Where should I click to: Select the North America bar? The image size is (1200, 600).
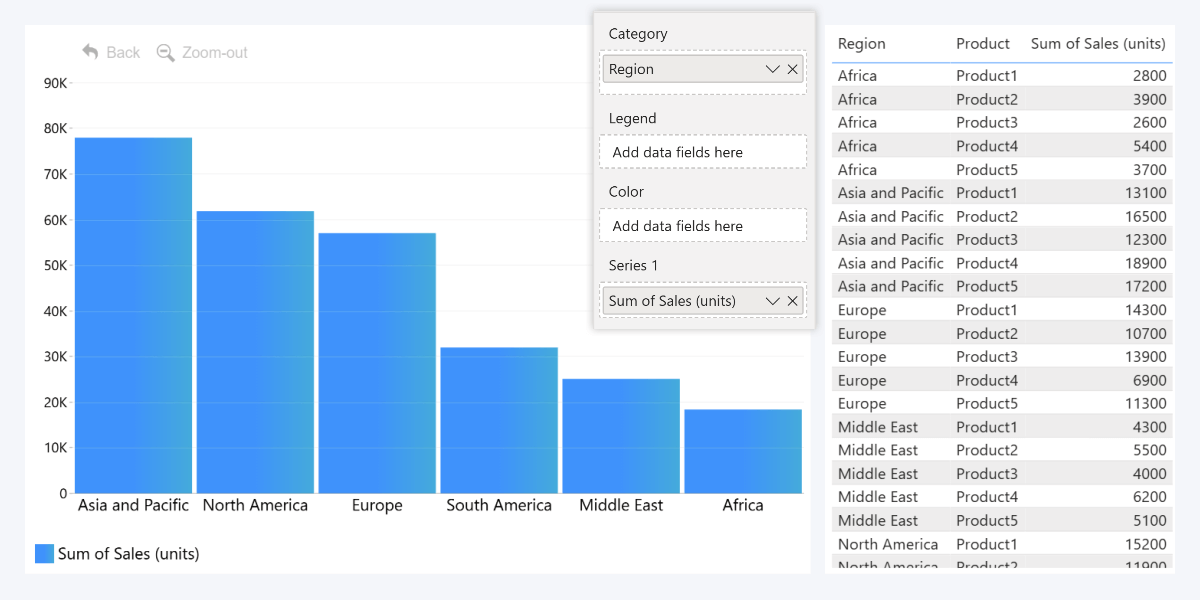pyautogui.click(x=255, y=352)
